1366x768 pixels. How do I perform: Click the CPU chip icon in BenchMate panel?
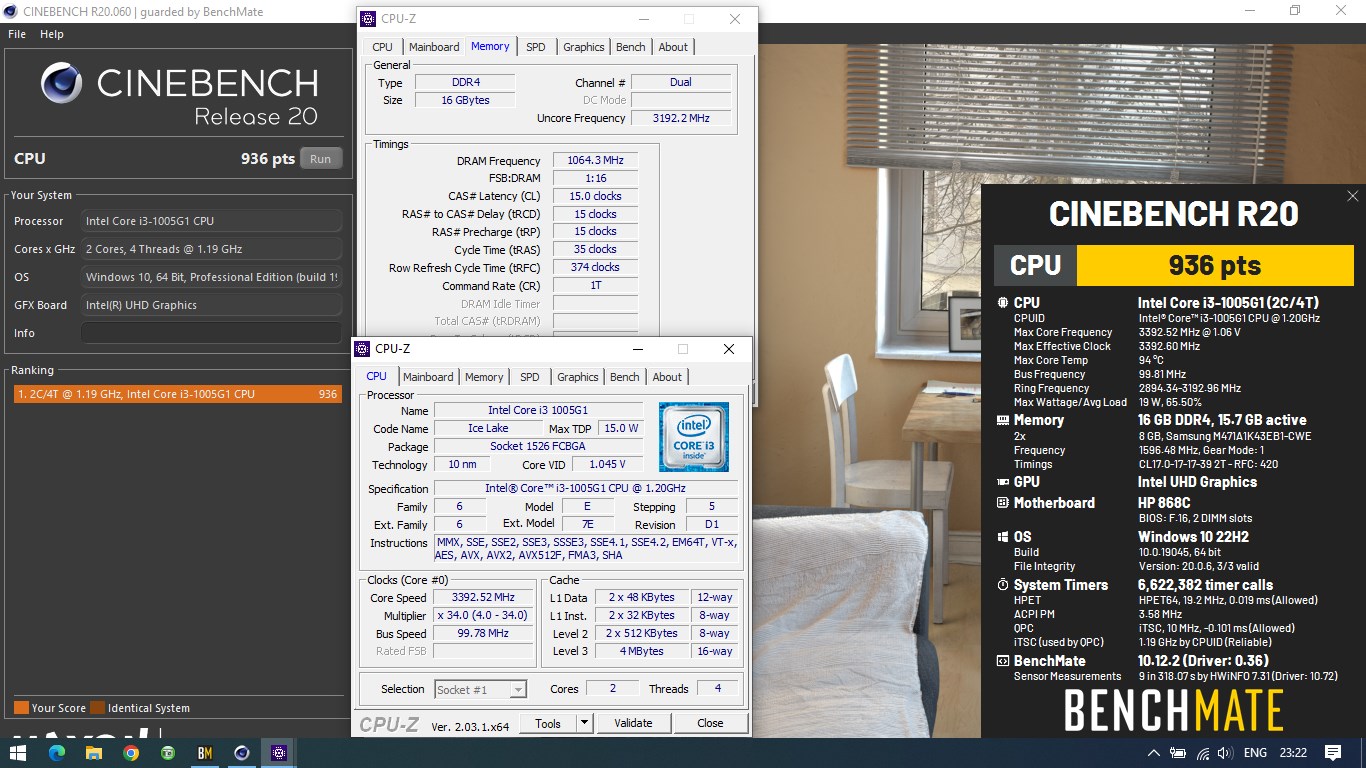(x=1003, y=303)
